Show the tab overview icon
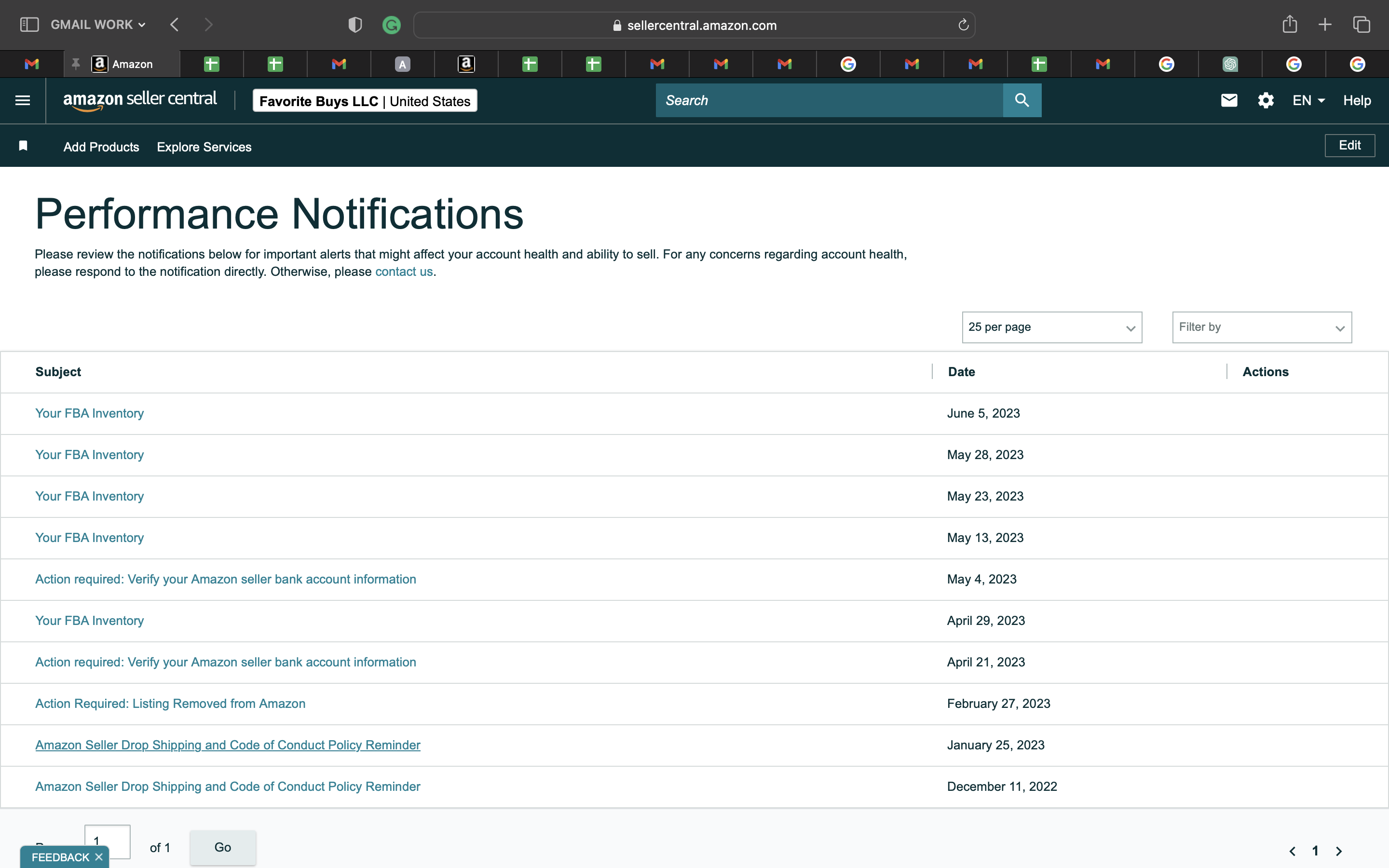 pos(1362,24)
